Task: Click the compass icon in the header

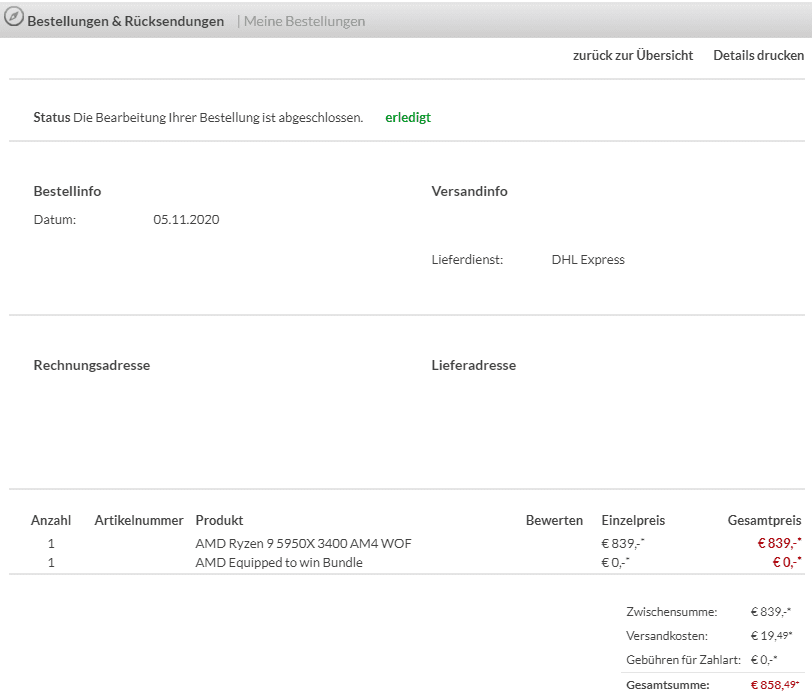Action: click(x=14, y=19)
